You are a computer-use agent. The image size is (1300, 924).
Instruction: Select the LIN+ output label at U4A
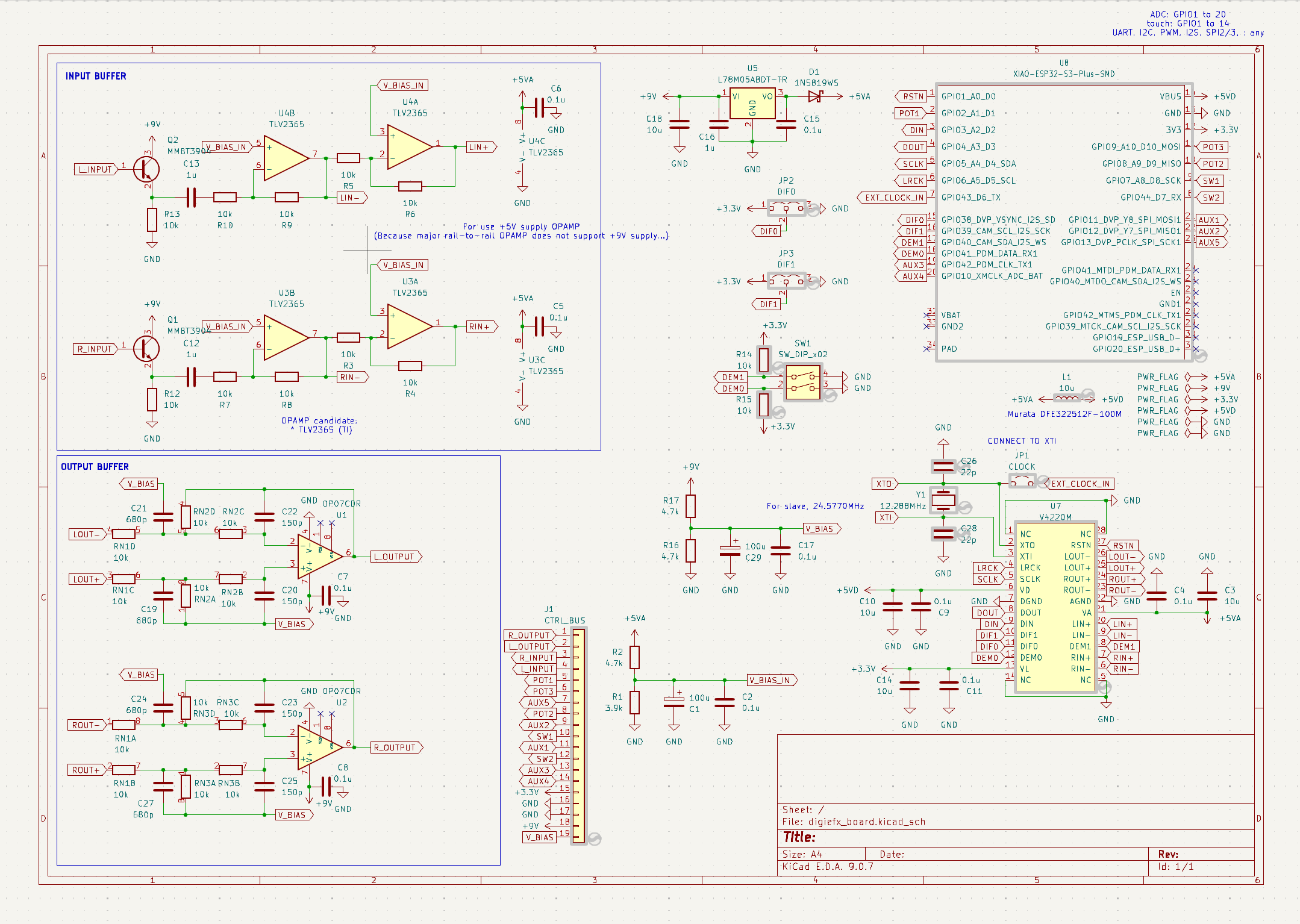(x=481, y=147)
